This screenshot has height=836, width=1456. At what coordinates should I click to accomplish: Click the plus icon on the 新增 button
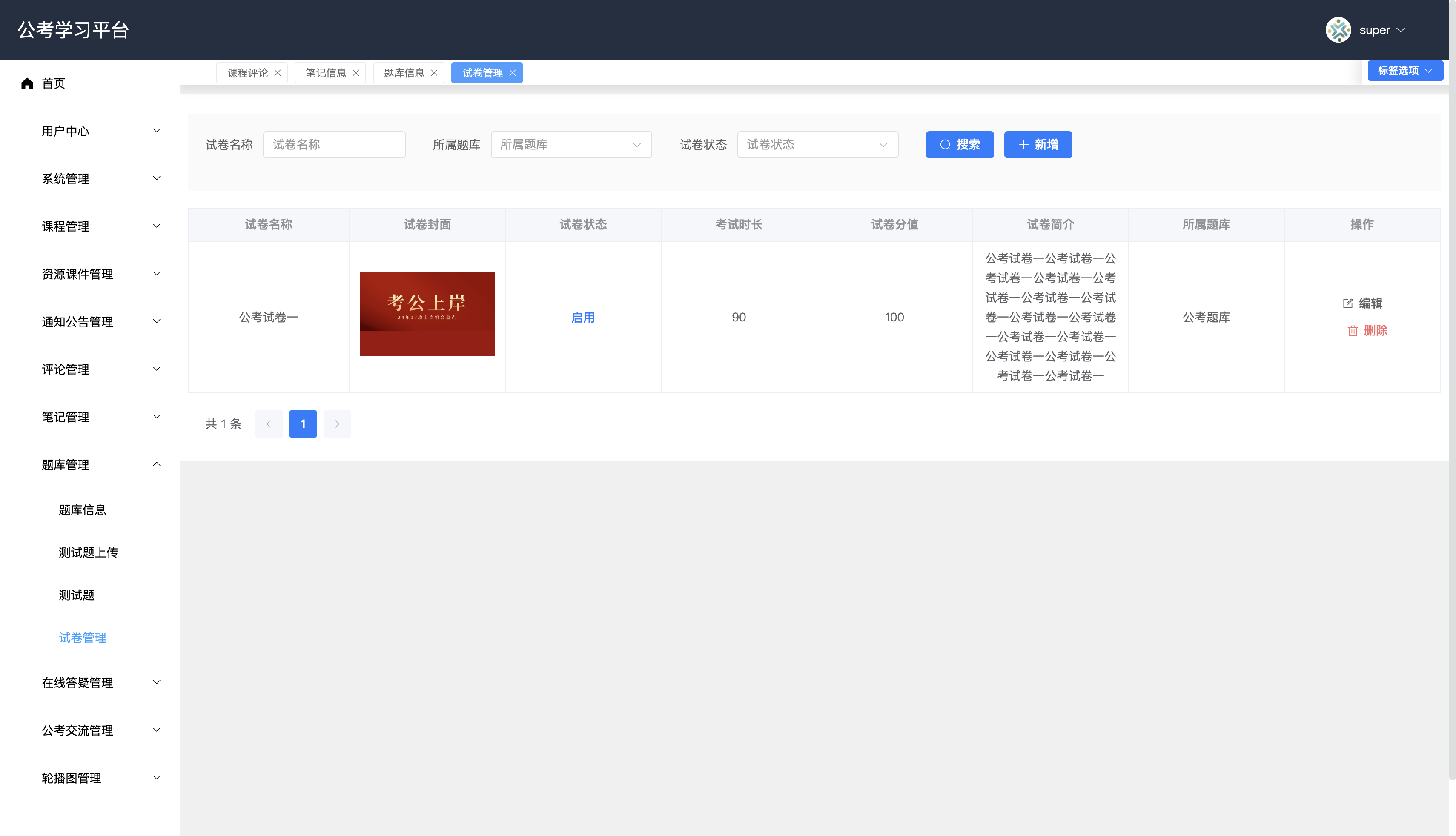click(x=1024, y=145)
